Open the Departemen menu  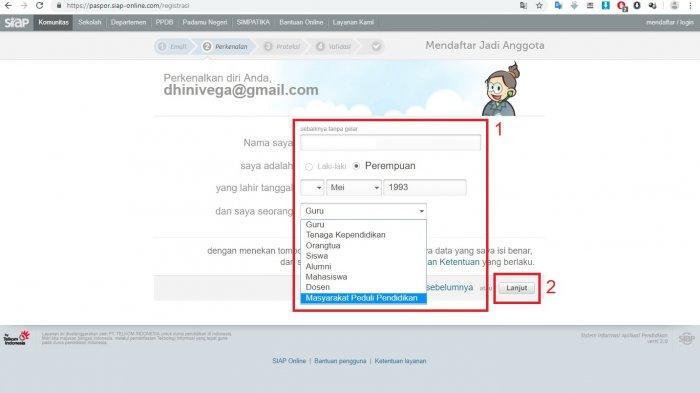128,22
